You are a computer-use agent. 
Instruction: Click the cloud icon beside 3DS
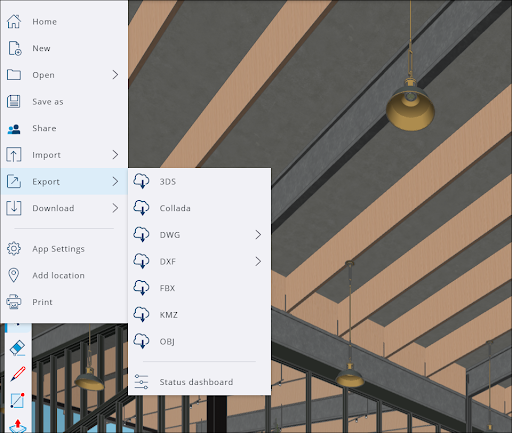141,181
